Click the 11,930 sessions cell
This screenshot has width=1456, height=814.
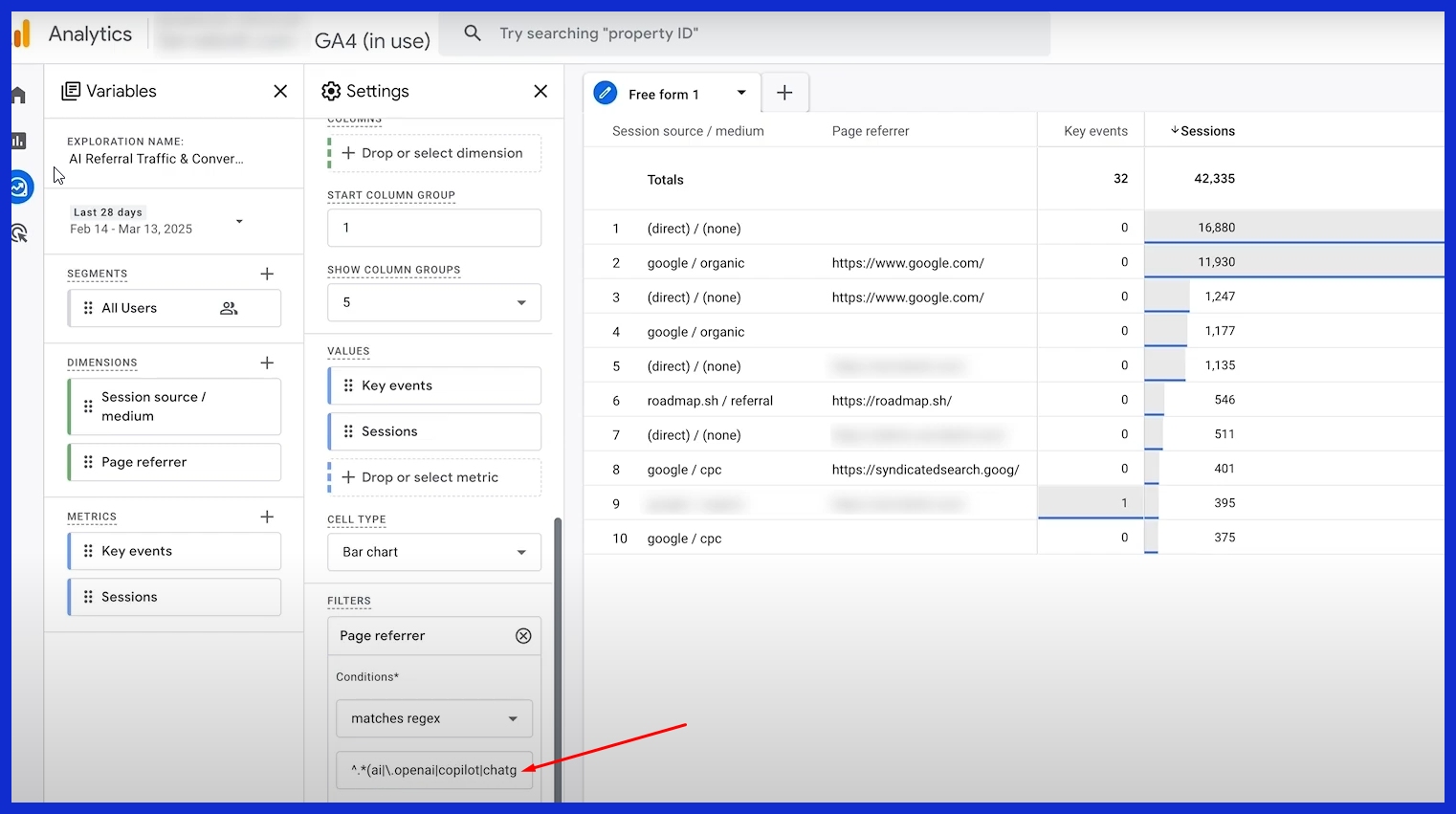1216,262
